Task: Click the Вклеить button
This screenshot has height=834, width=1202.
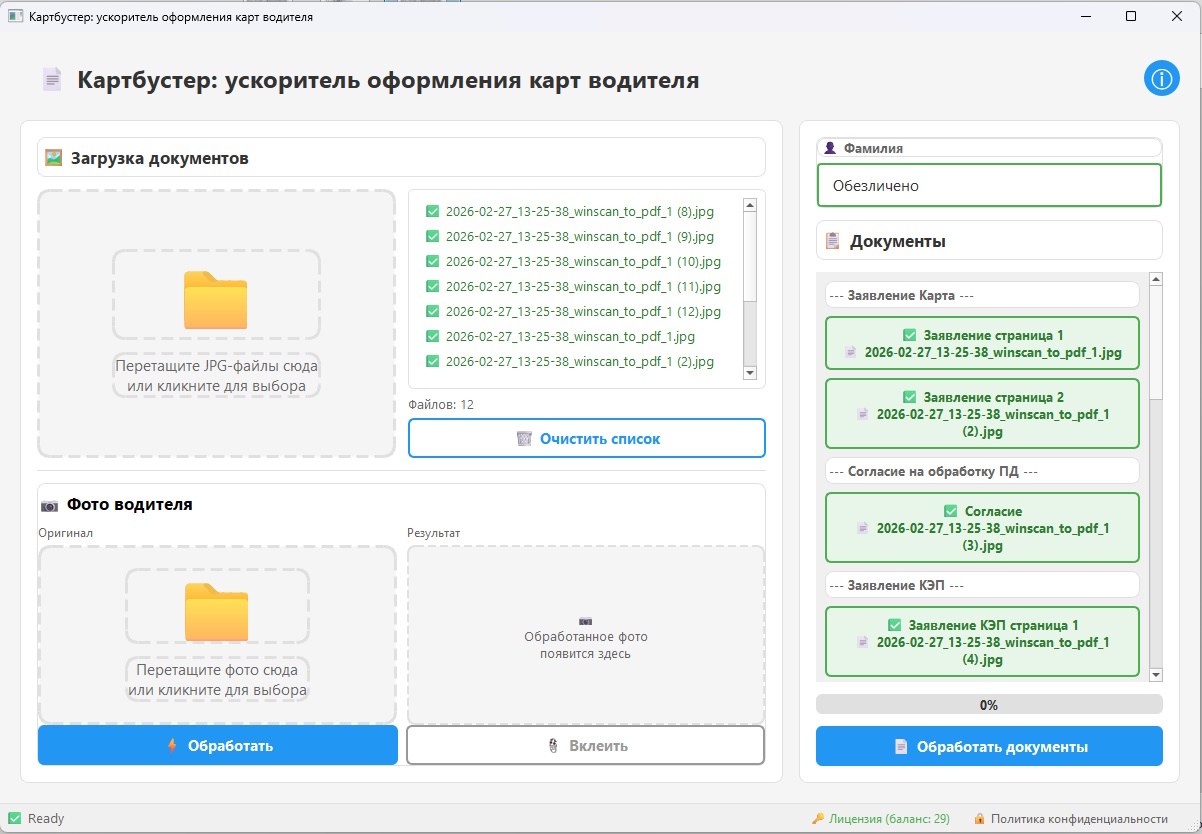Action: [585, 745]
